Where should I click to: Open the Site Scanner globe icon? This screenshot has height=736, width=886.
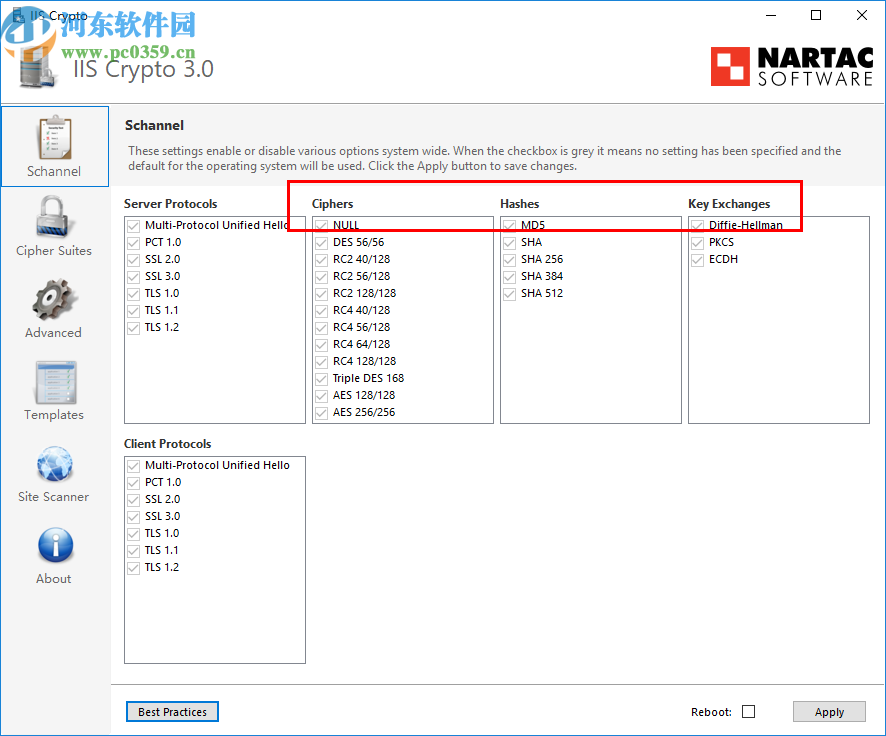(x=55, y=464)
